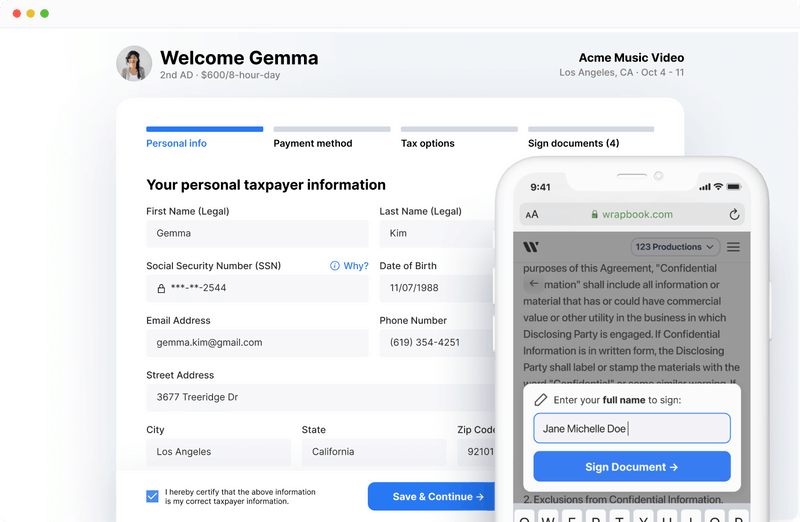Viewport: 800px width, 522px height.
Task: Click the full name signature input field
Action: [631, 428]
